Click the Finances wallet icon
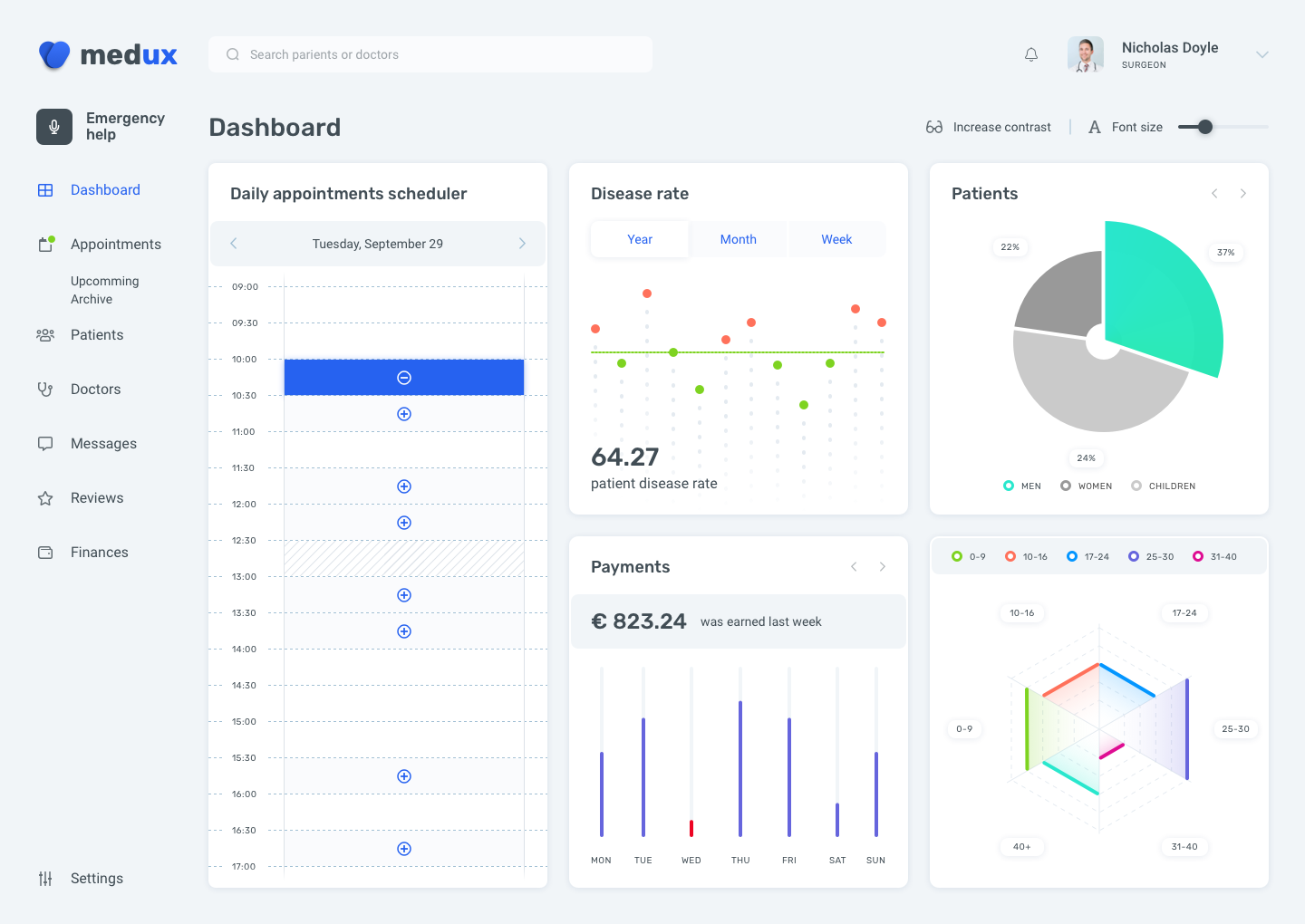This screenshot has height=924, width=1305. coord(45,553)
